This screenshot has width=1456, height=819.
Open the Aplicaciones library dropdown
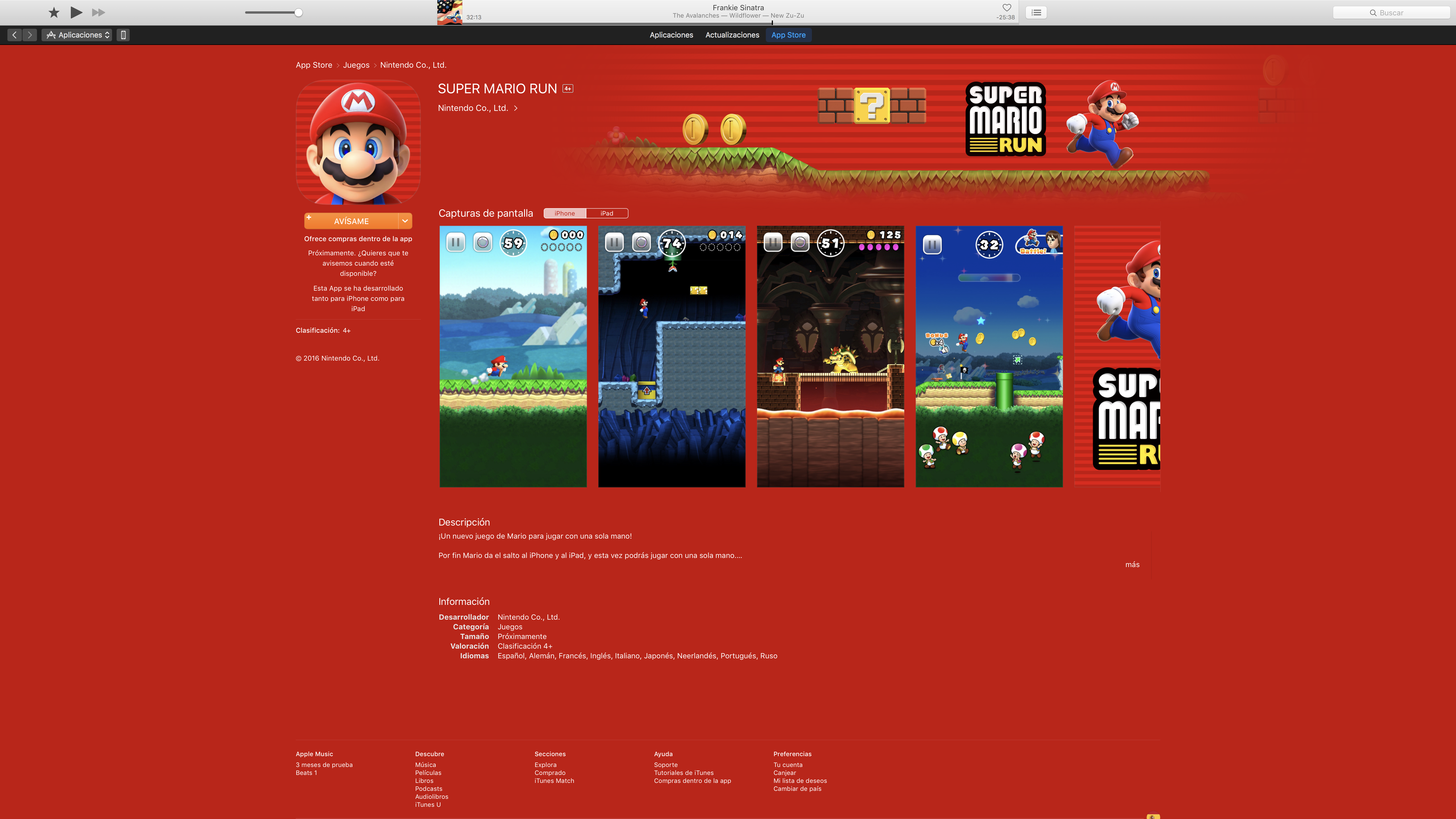click(77, 35)
